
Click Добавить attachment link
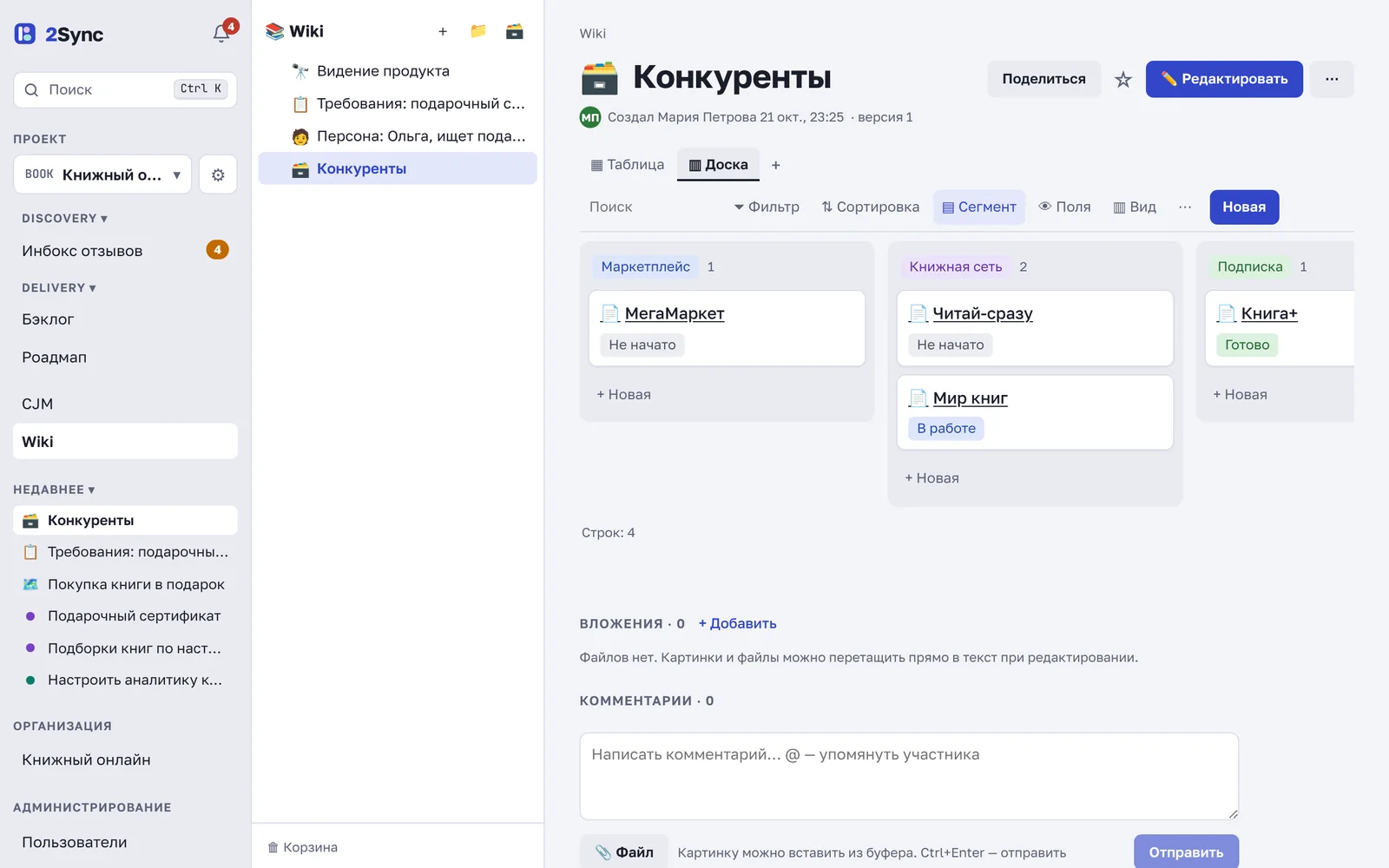point(738,623)
